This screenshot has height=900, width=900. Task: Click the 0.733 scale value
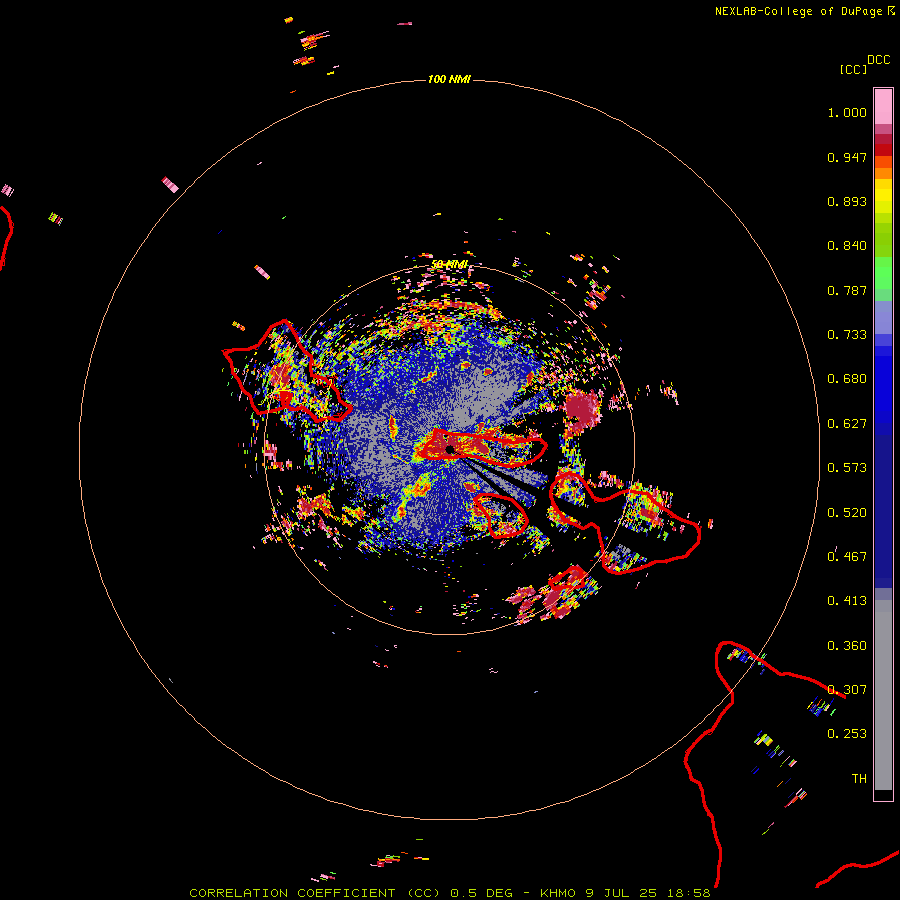(847, 335)
